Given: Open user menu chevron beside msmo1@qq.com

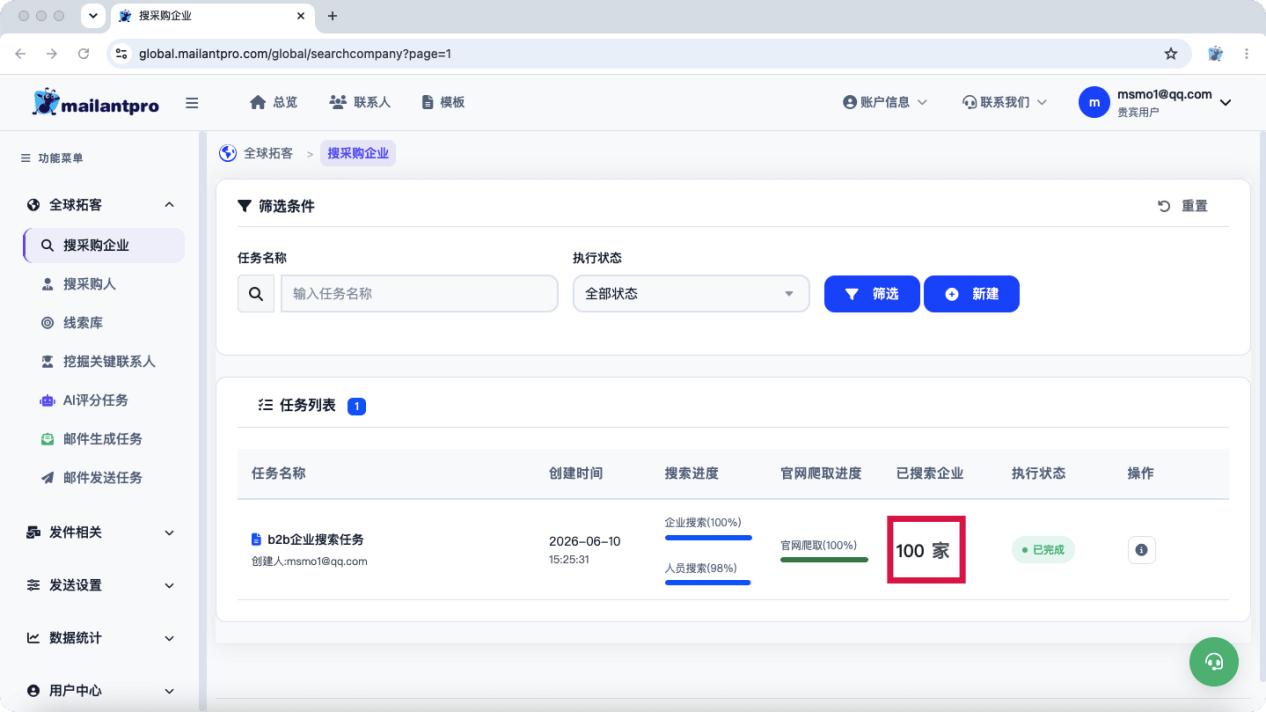Looking at the screenshot, I should pos(1226,102).
